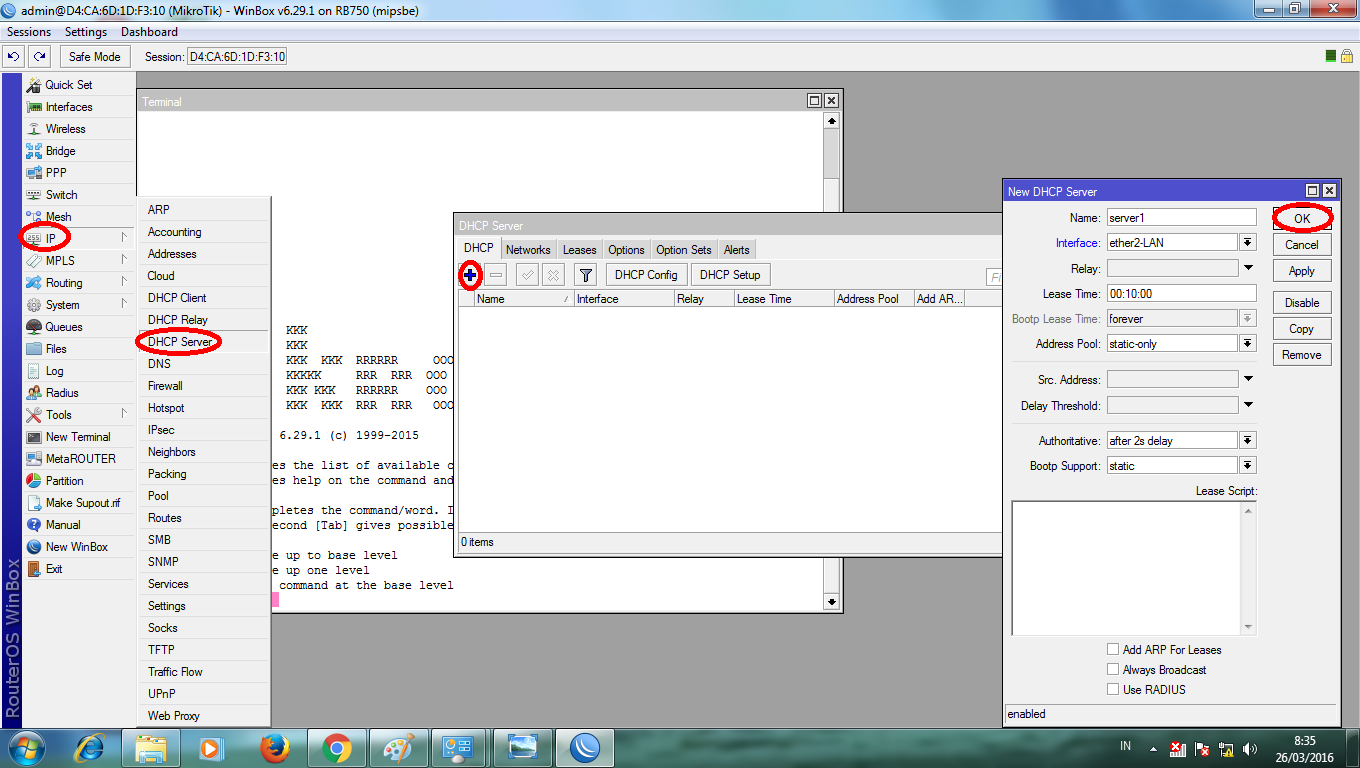Viewport: 1360px width, 768px height.
Task: Expand the IP submenu in sidebar
Action: click(x=124, y=239)
